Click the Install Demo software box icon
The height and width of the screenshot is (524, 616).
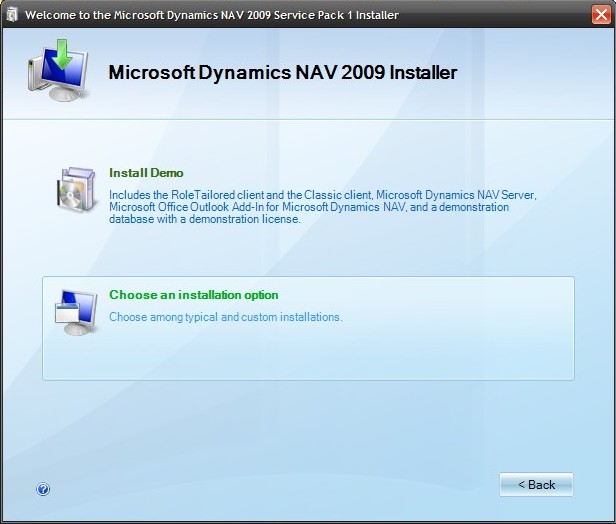(77, 189)
